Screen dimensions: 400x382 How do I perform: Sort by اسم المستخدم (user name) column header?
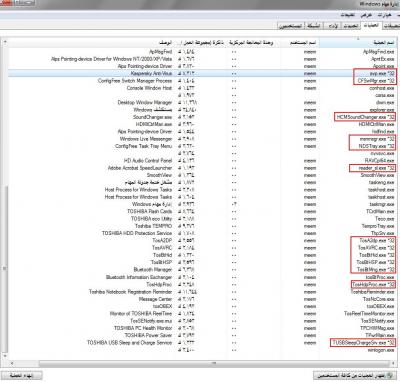[x=300, y=43]
